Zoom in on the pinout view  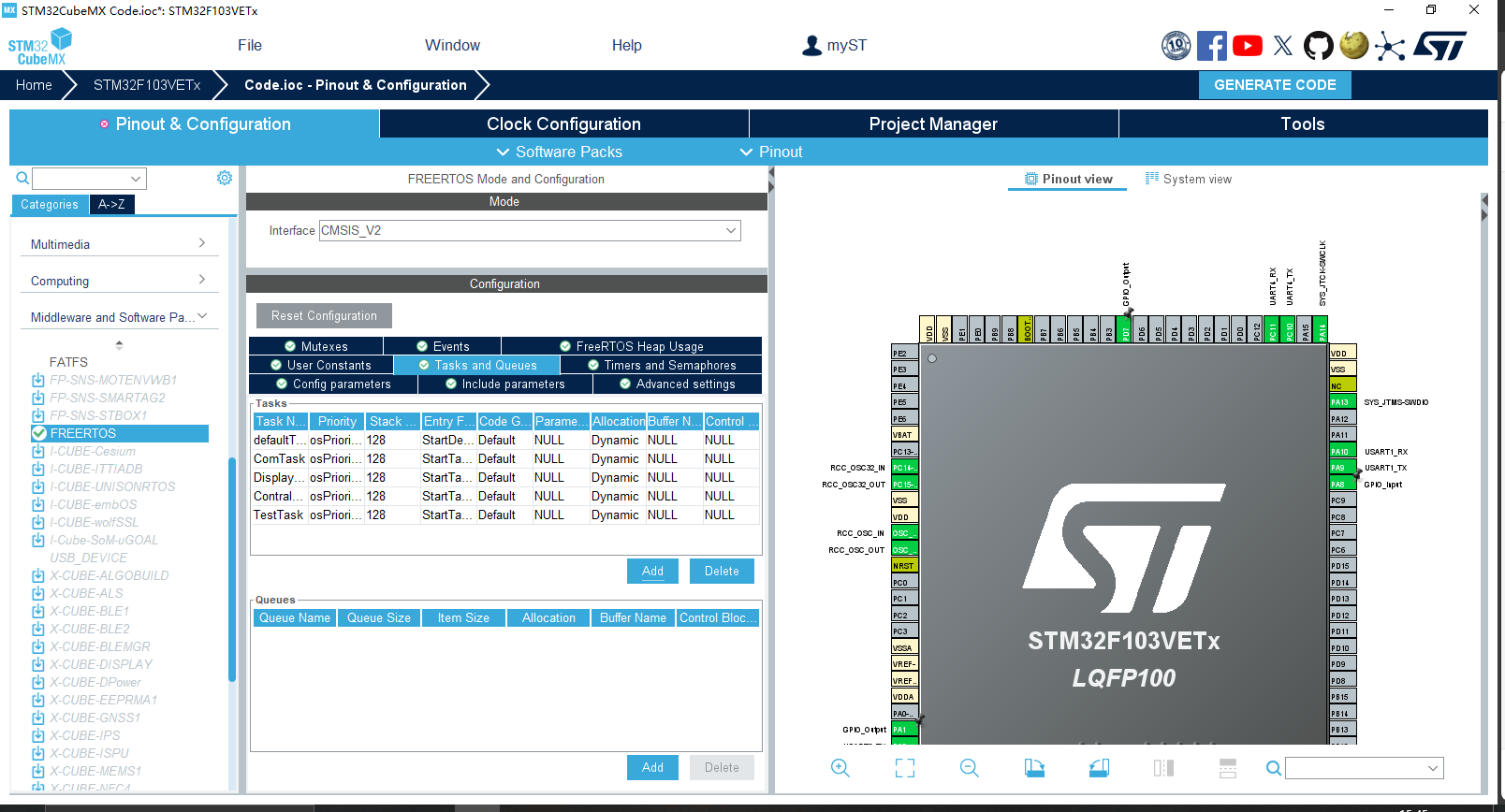click(840, 768)
